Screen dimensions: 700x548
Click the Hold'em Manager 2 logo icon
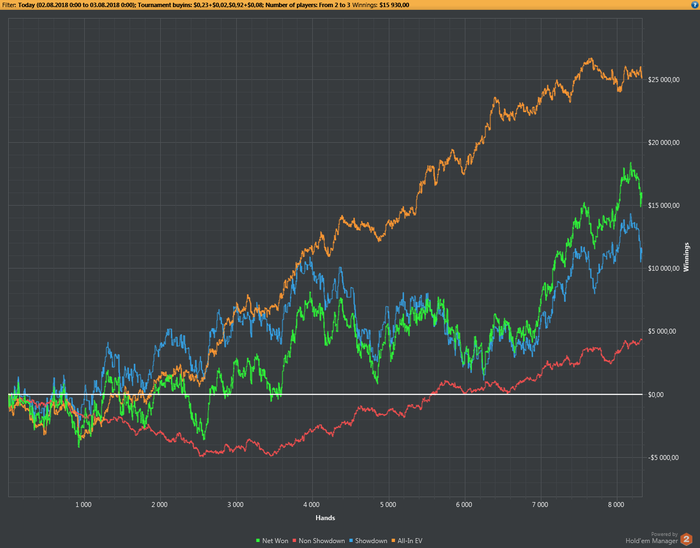(x=686, y=540)
